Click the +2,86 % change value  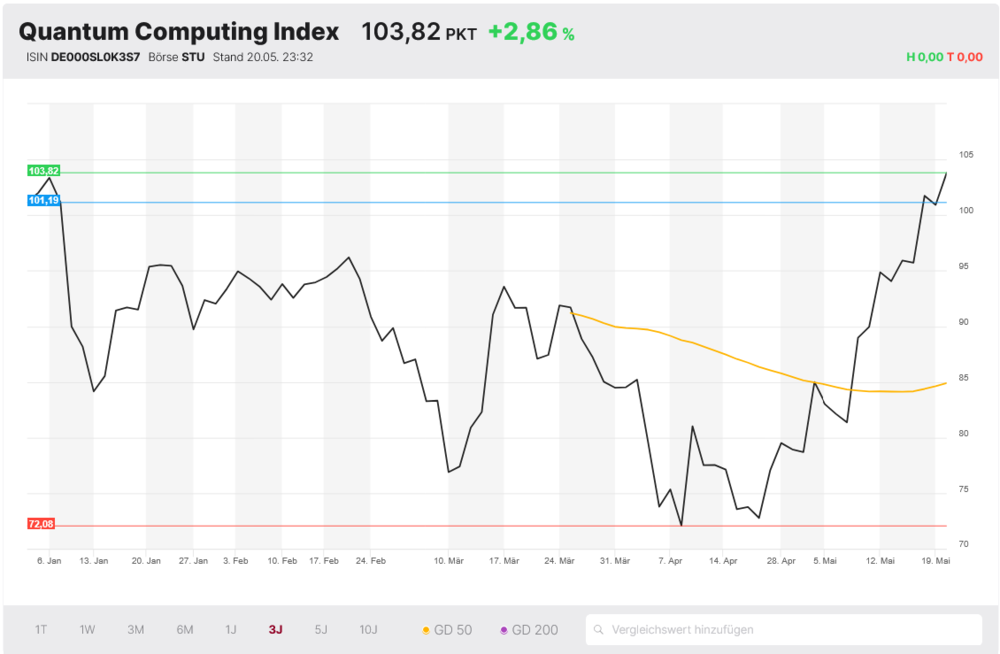[x=531, y=32]
